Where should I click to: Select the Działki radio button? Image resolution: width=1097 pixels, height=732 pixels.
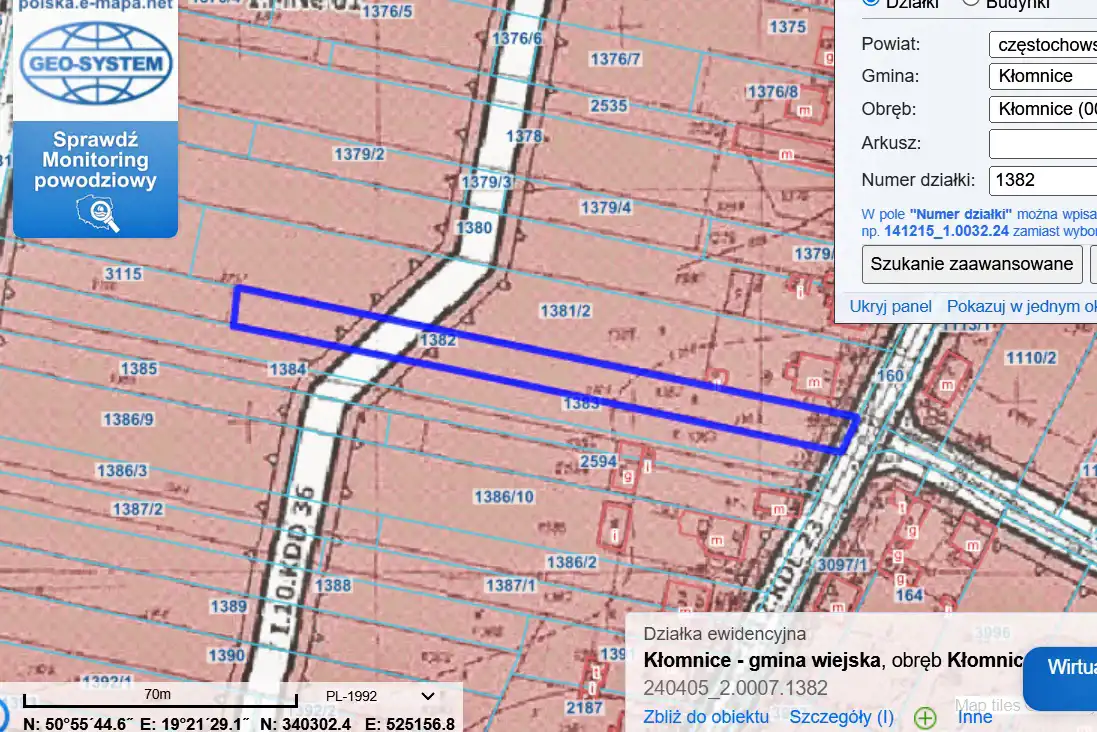[x=870, y=2]
